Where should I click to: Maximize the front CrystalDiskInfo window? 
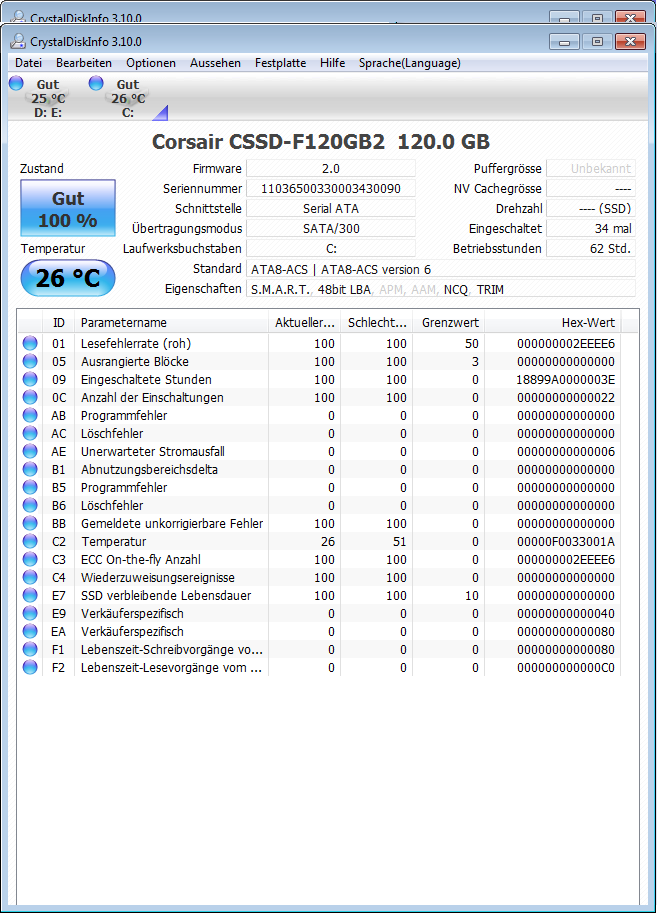(597, 41)
